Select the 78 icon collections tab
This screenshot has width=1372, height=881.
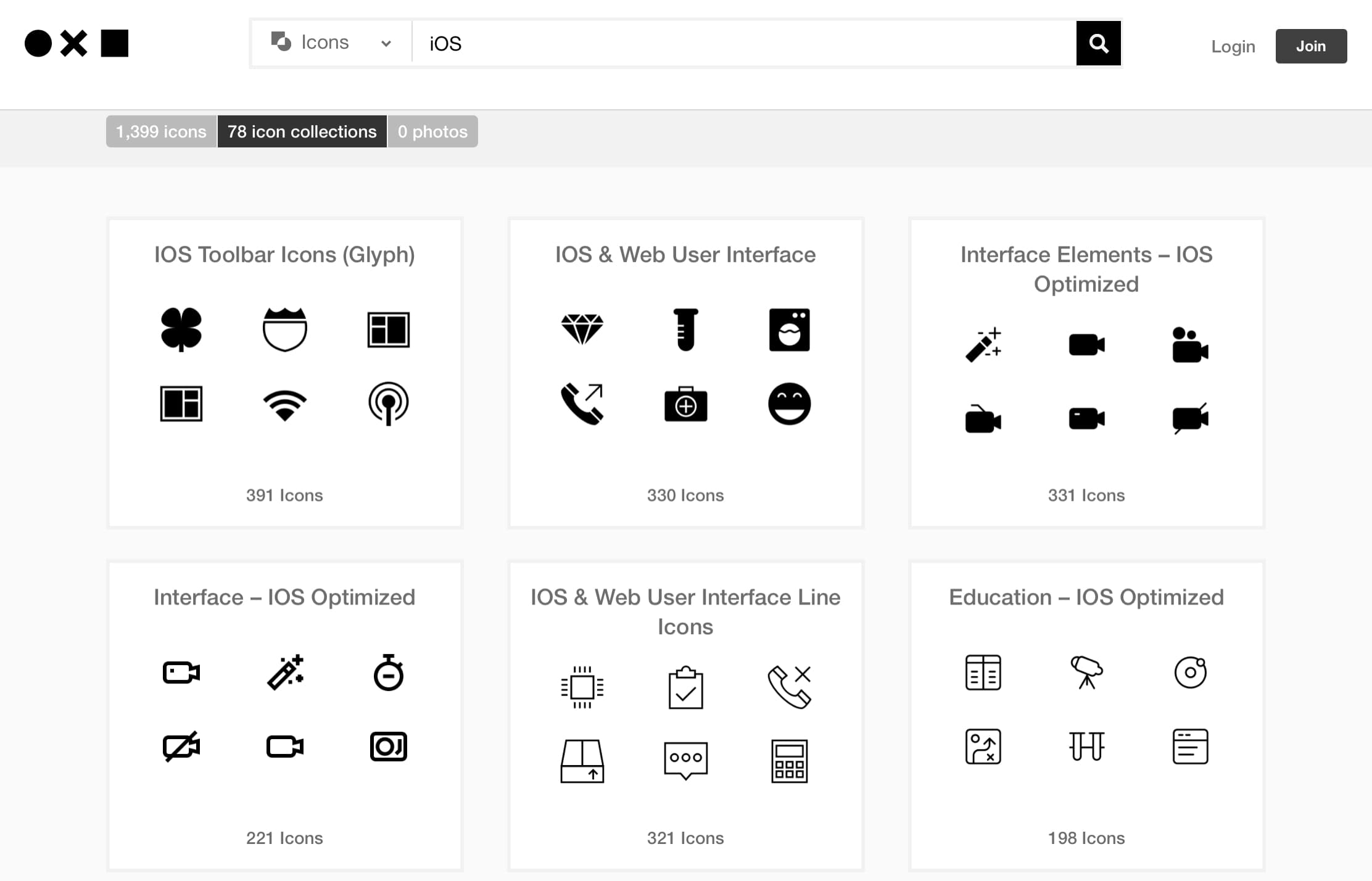coord(302,131)
